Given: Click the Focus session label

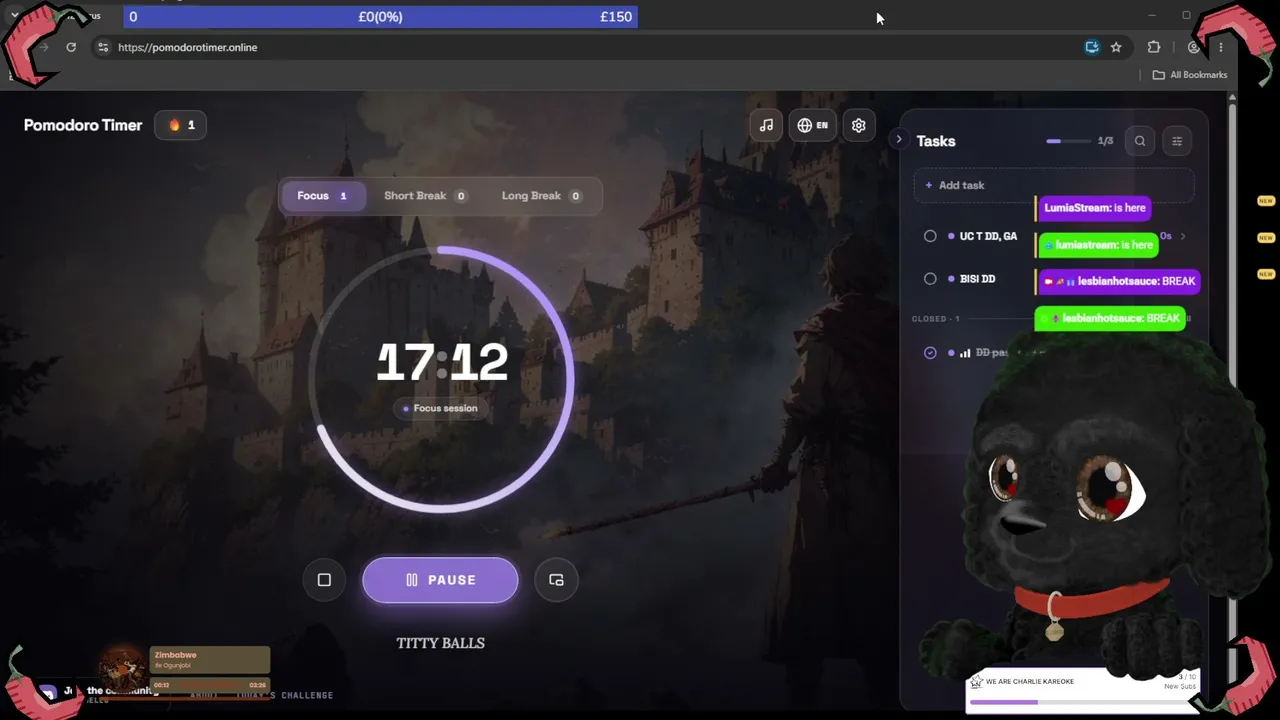Looking at the screenshot, I should 441,408.
